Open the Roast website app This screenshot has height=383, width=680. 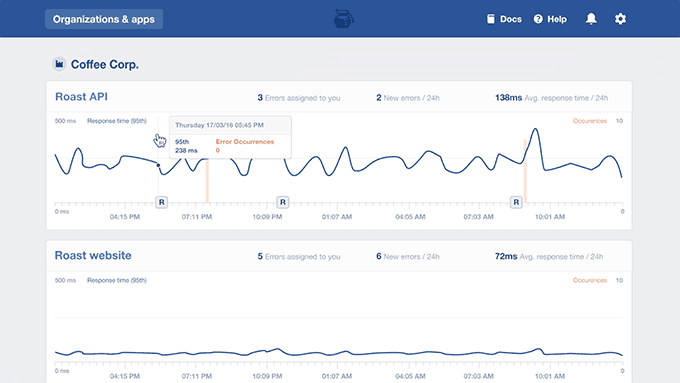pos(93,255)
